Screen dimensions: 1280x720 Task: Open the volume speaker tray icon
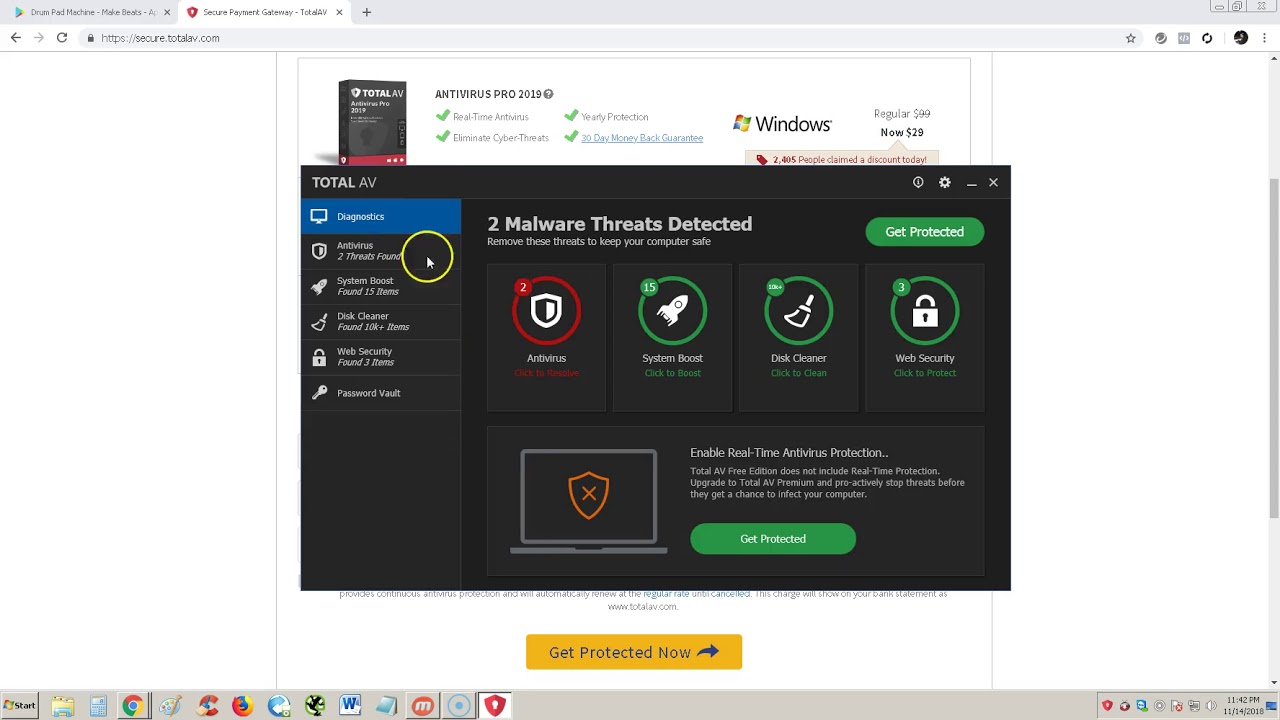pos(1211,706)
